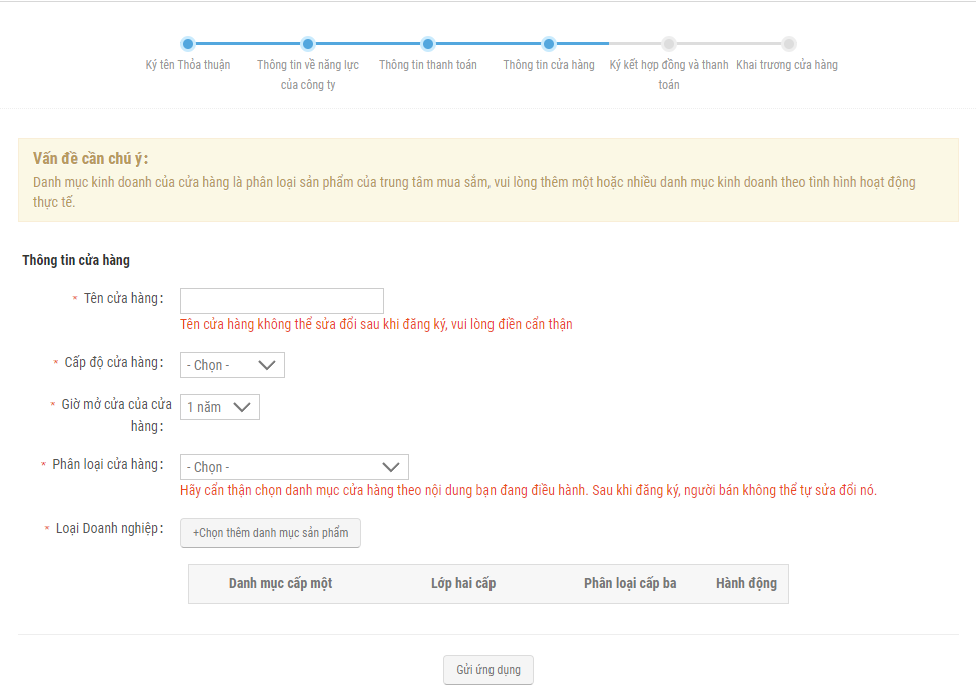Submit the form with Gửi ứng dụng

488,670
